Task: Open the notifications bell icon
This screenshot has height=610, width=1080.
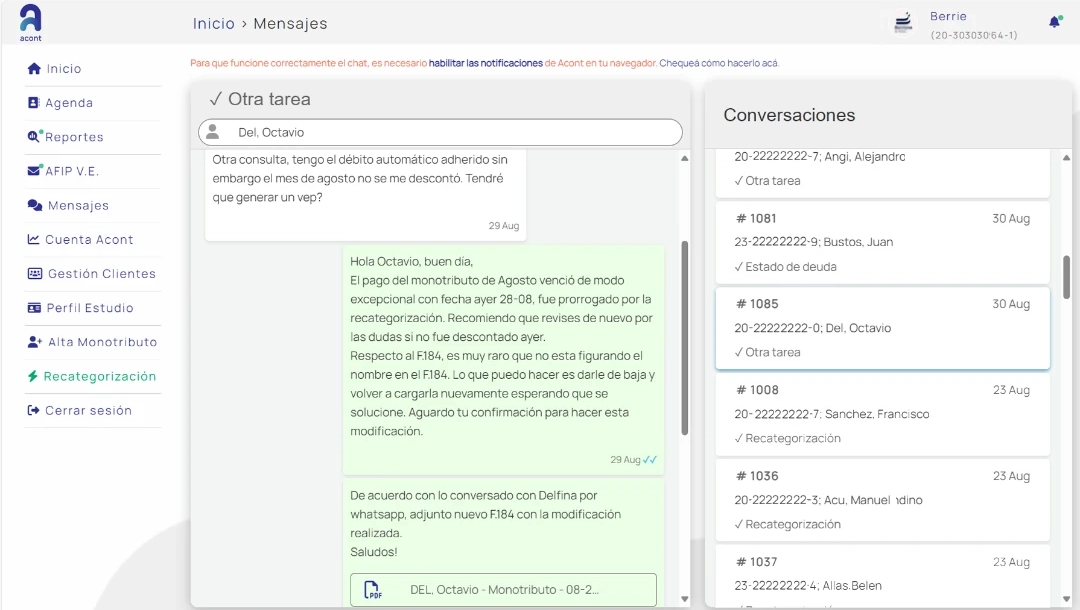Action: 1054,22
